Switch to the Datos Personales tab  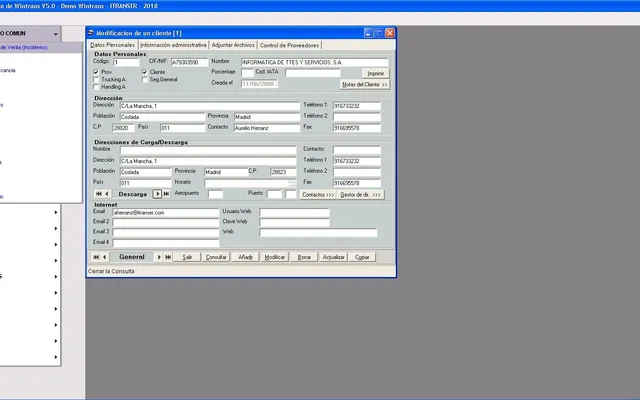point(112,45)
